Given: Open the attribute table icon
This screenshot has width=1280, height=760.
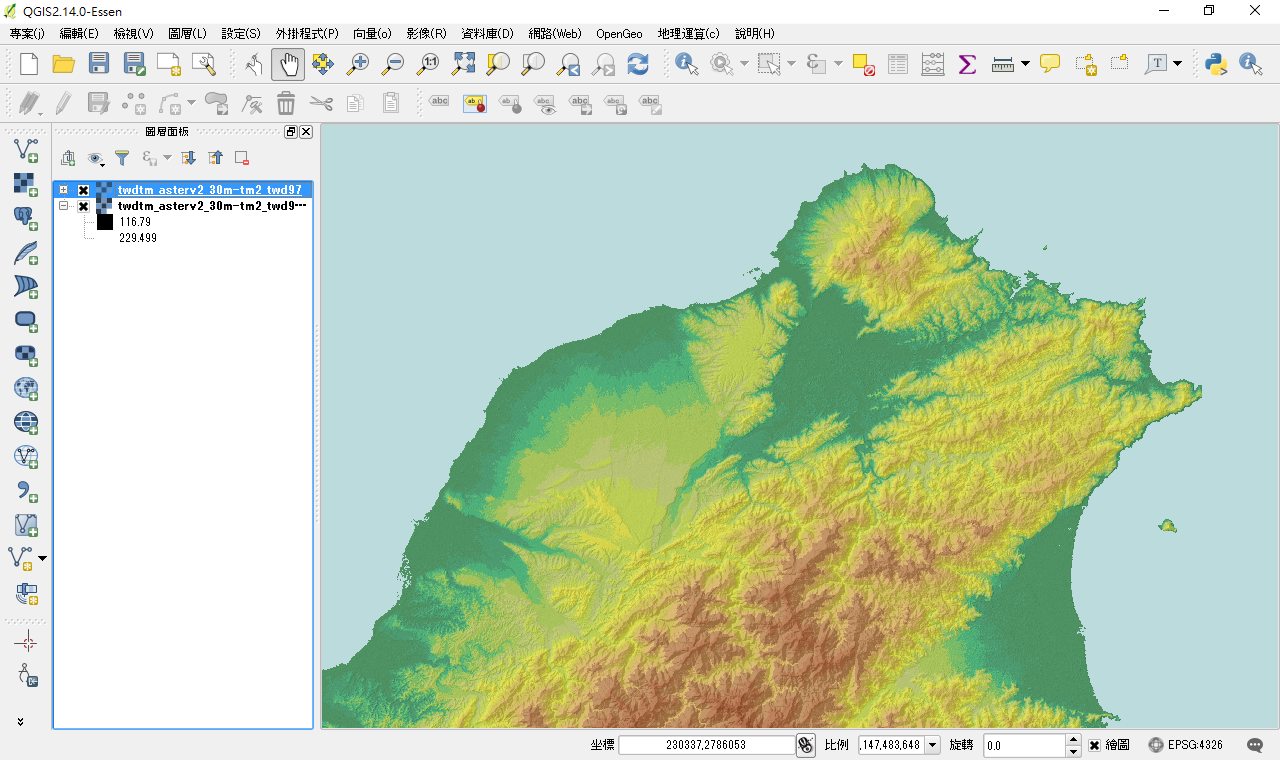Looking at the screenshot, I should [898, 65].
